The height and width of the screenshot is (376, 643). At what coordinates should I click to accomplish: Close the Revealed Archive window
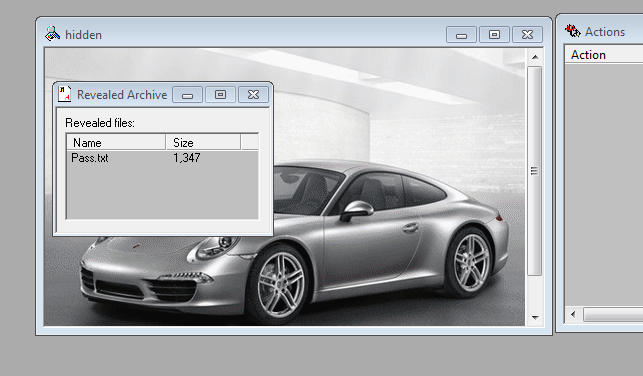(253, 95)
